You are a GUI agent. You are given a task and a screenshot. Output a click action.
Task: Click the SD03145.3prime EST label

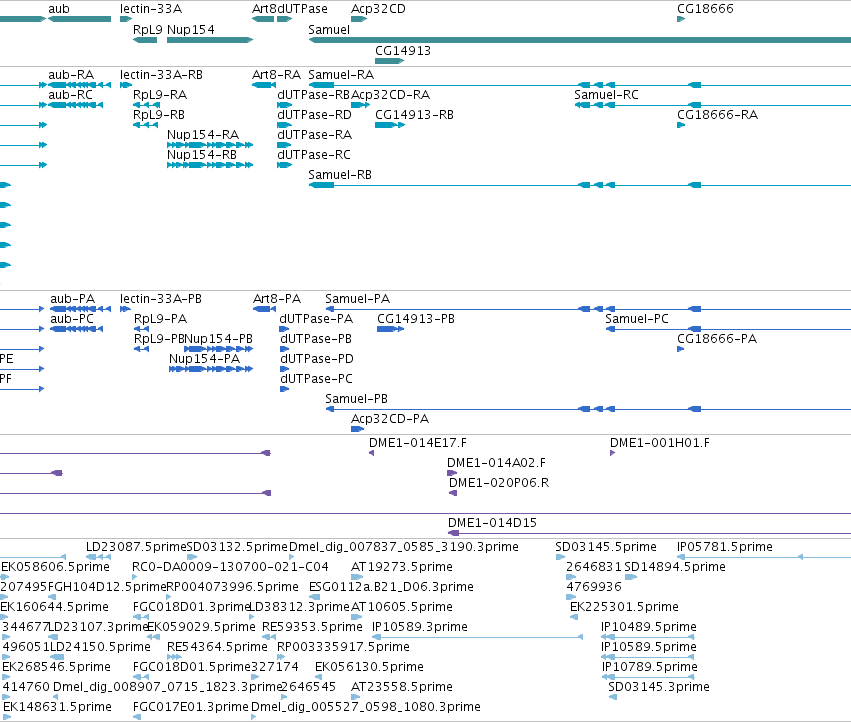(x=659, y=687)
